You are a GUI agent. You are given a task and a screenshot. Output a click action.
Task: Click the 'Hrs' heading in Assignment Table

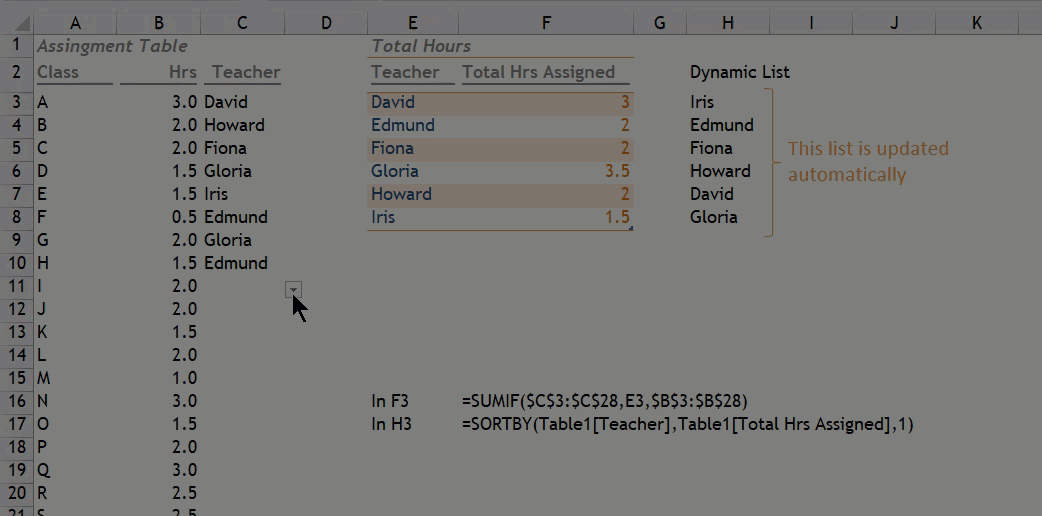182,72
